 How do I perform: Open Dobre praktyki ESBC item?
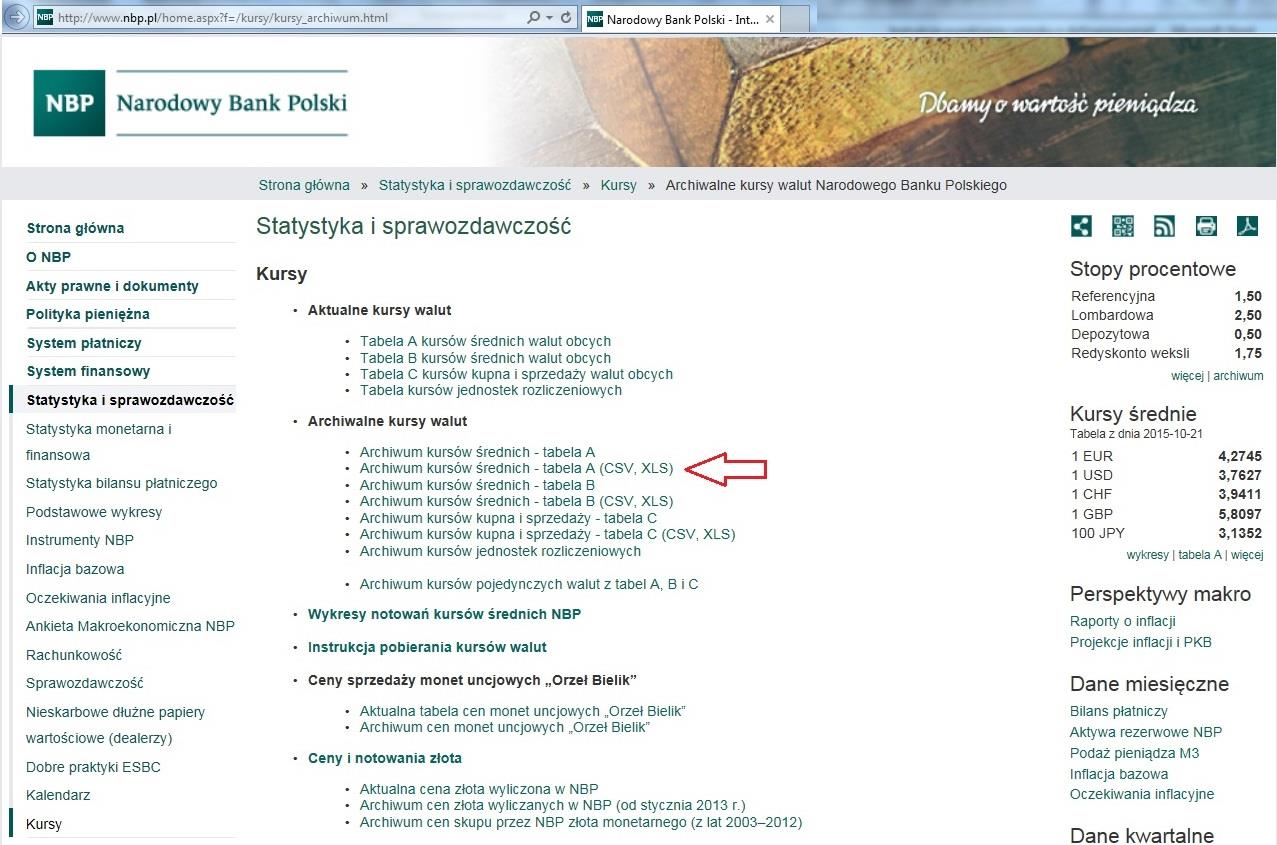coord(93,767)
